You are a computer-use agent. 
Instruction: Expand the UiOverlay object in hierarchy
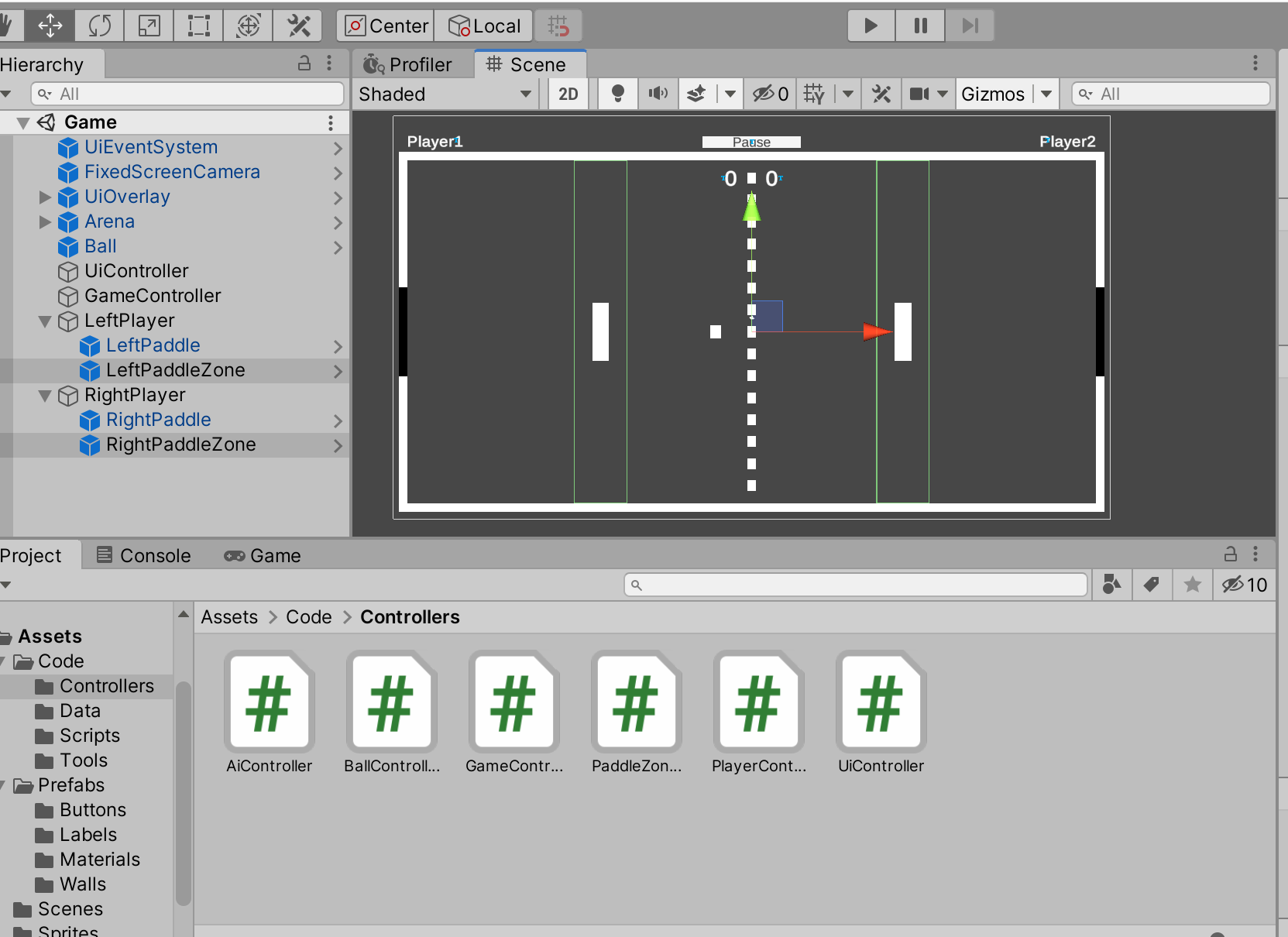[x=45, y=197]
